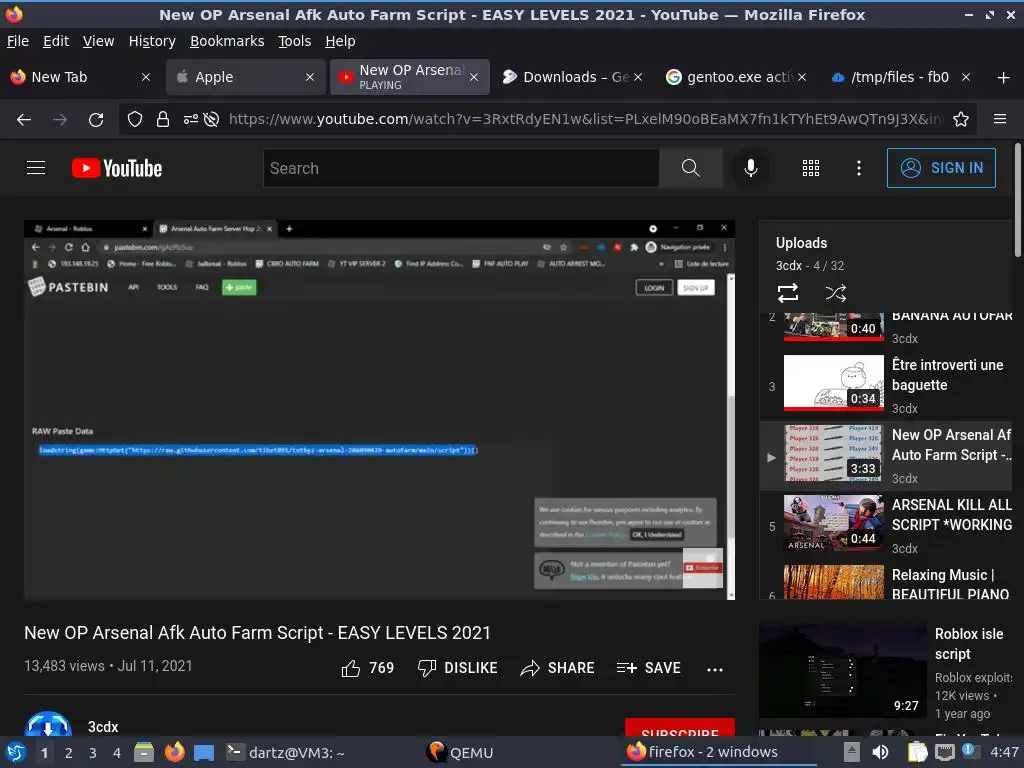Viewport: 1024px width, 768px height.
Task: Open the 3cdx channel name link
Action: pyautogui.click(x=103, y=727)
